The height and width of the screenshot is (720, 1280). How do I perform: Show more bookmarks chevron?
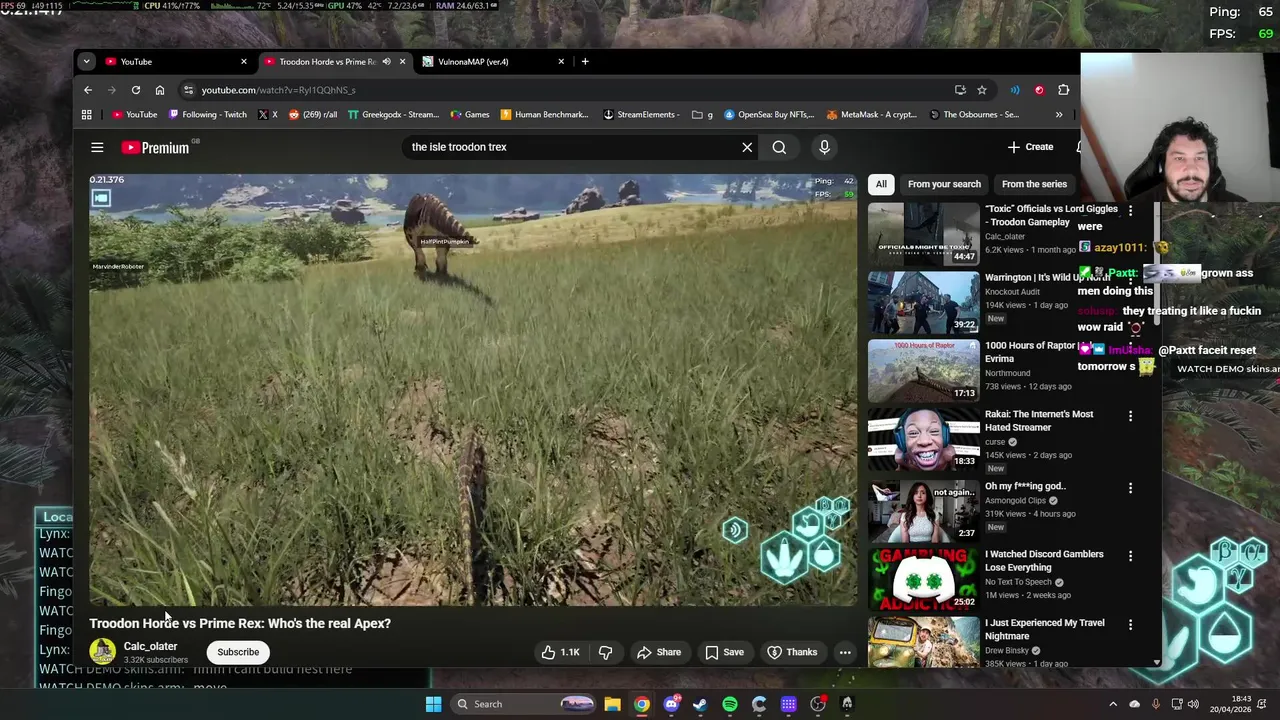coord(1059,115)
